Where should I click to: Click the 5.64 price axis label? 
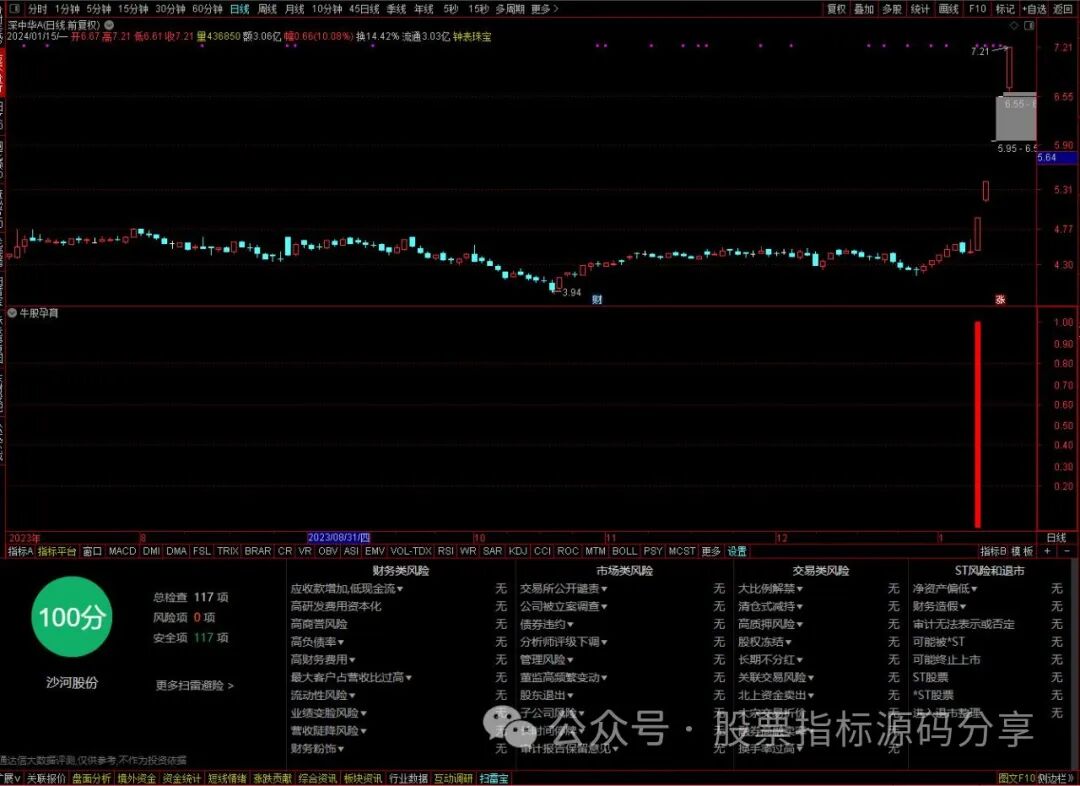tap(1057, 158)
